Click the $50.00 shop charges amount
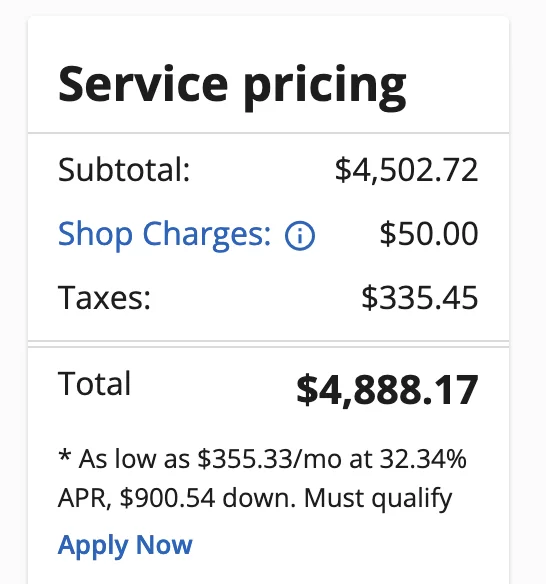The width and height of the screenshot is (546, 584). (x=429, y=234)
